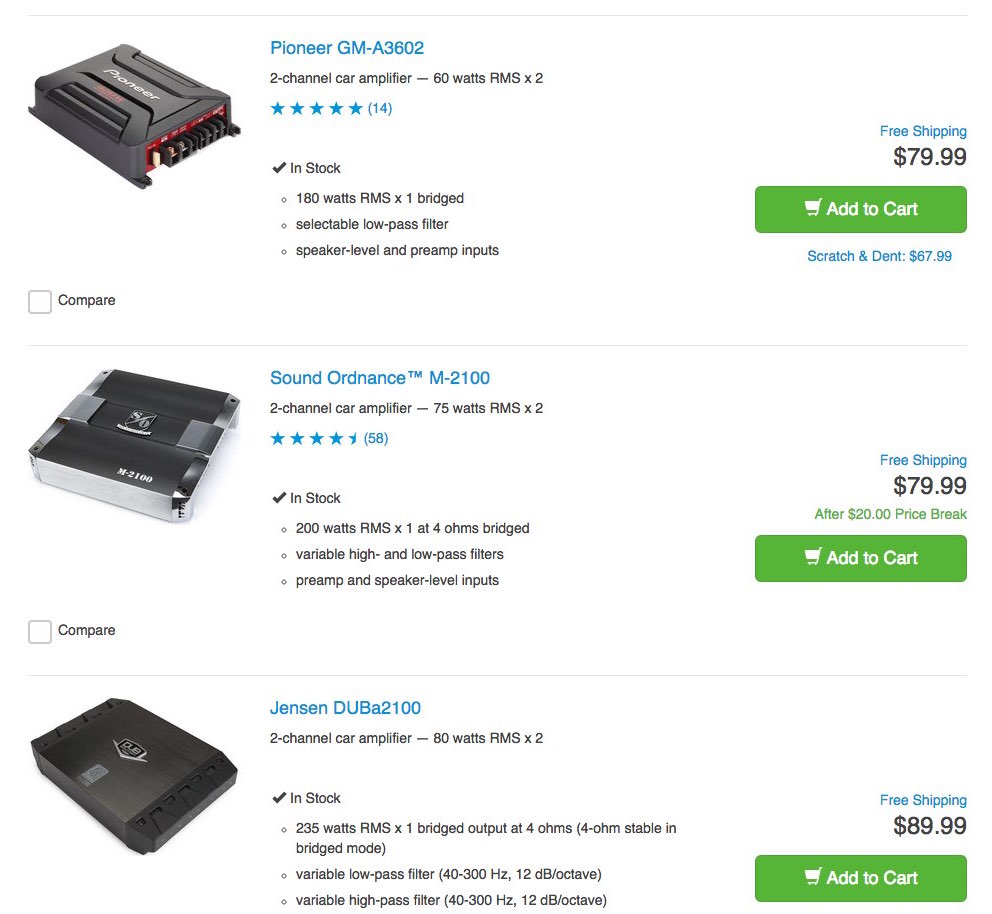Click Free Shipping above the Sound Ordnance price
The height and width of the screenshot is (914, 992).
click(923, 460)
